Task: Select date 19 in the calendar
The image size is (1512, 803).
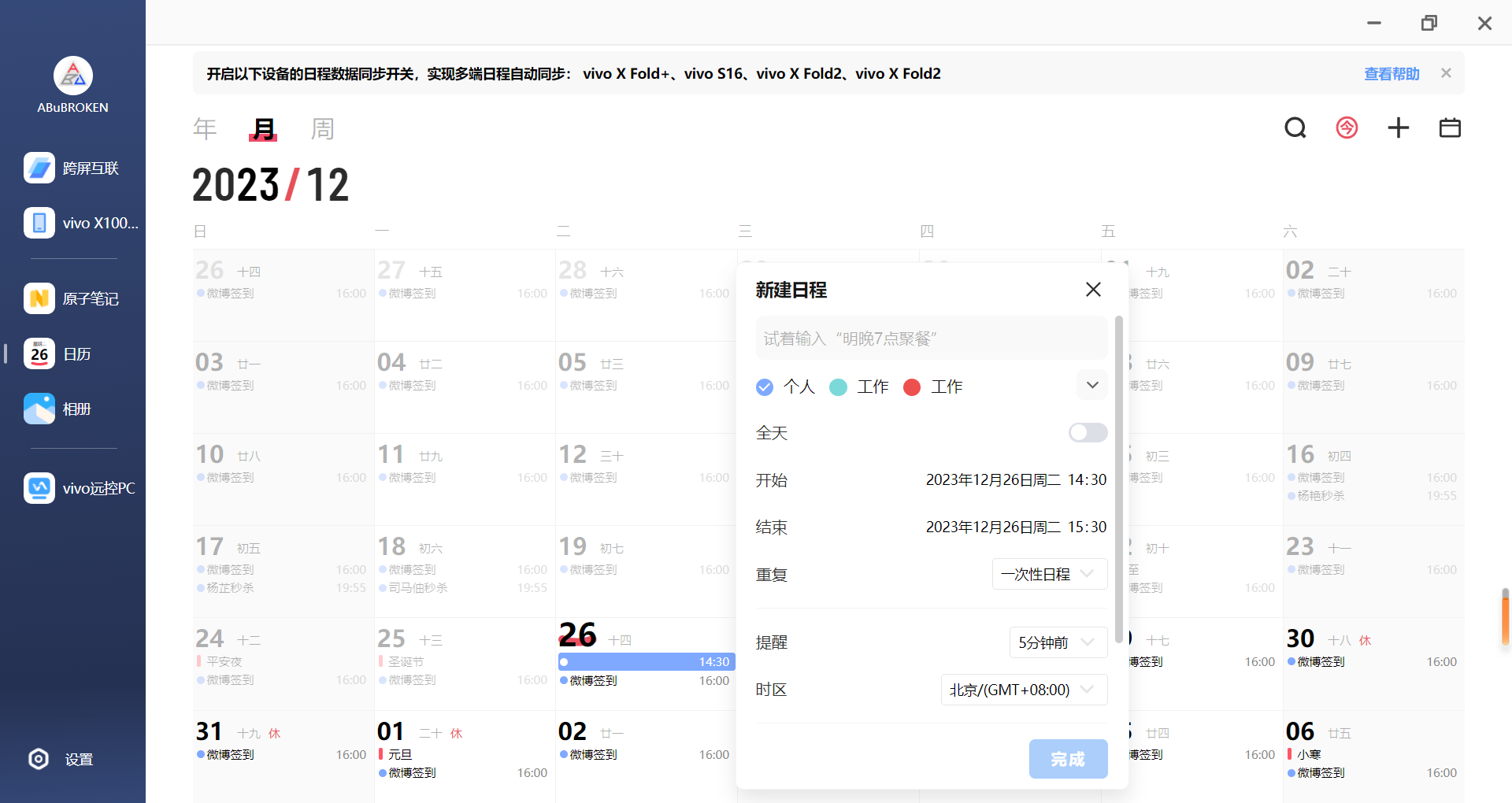Action: tap(573, 546)
